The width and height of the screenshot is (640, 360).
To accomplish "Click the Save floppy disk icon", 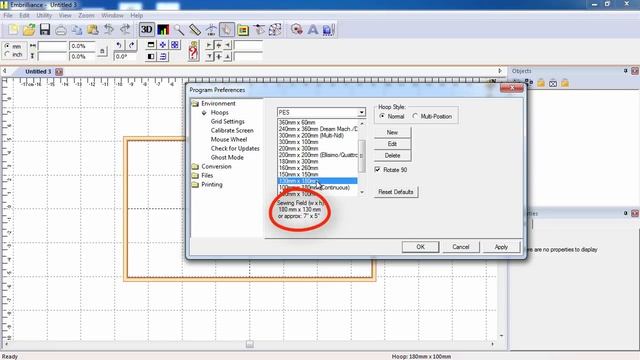I will (45, 29).
